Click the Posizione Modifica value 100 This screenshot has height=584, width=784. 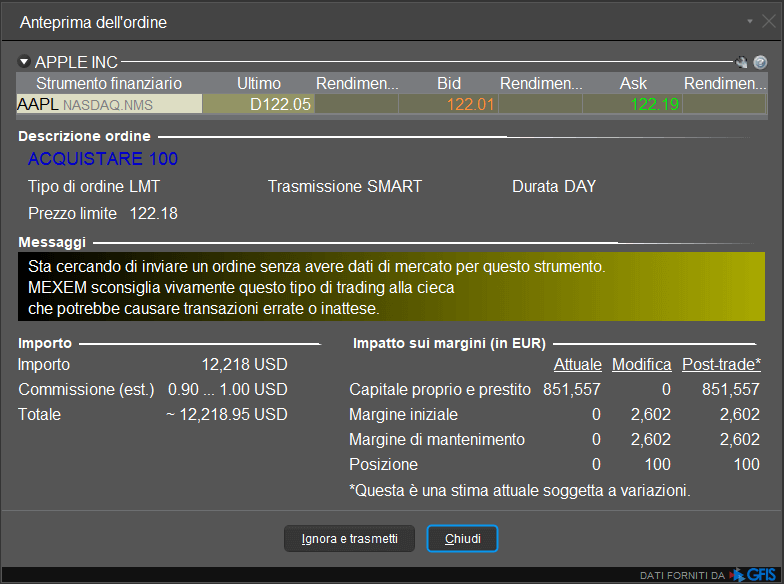point(658,464)
